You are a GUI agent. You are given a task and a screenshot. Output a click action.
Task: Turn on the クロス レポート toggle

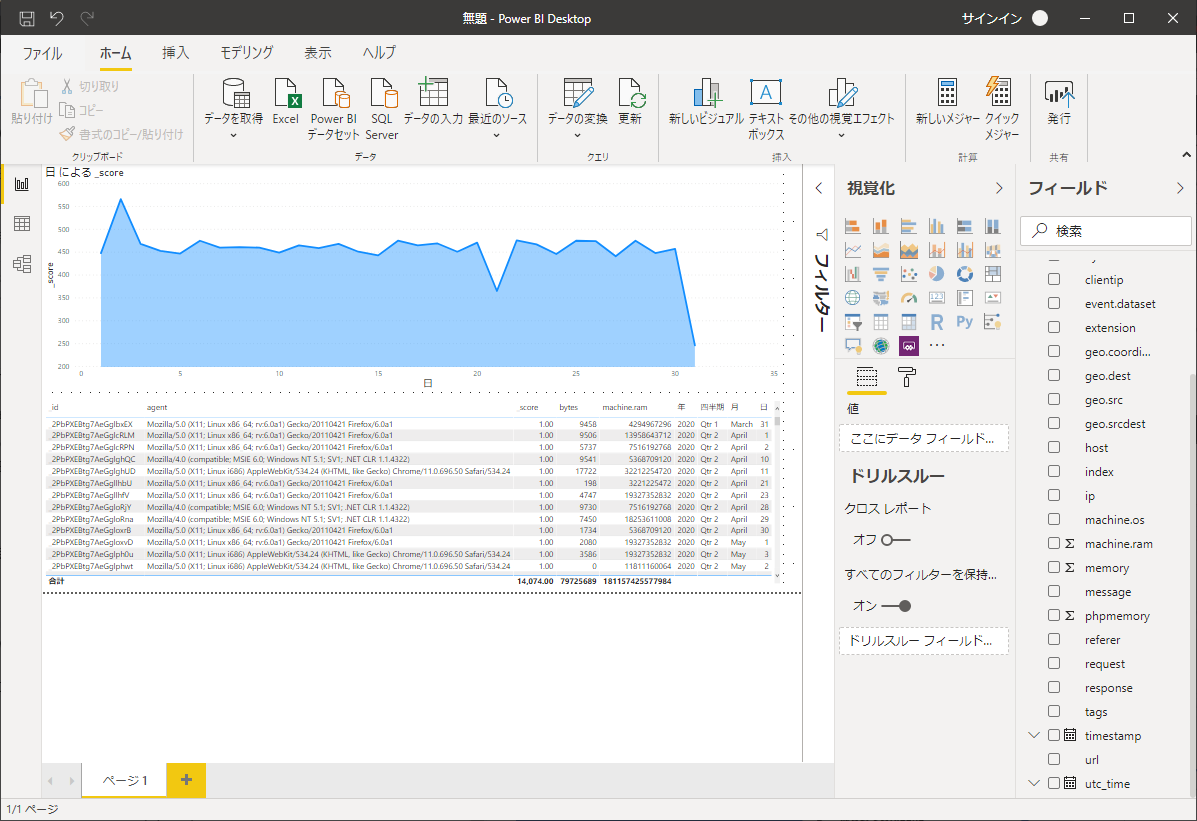click(x=895, y=540)
